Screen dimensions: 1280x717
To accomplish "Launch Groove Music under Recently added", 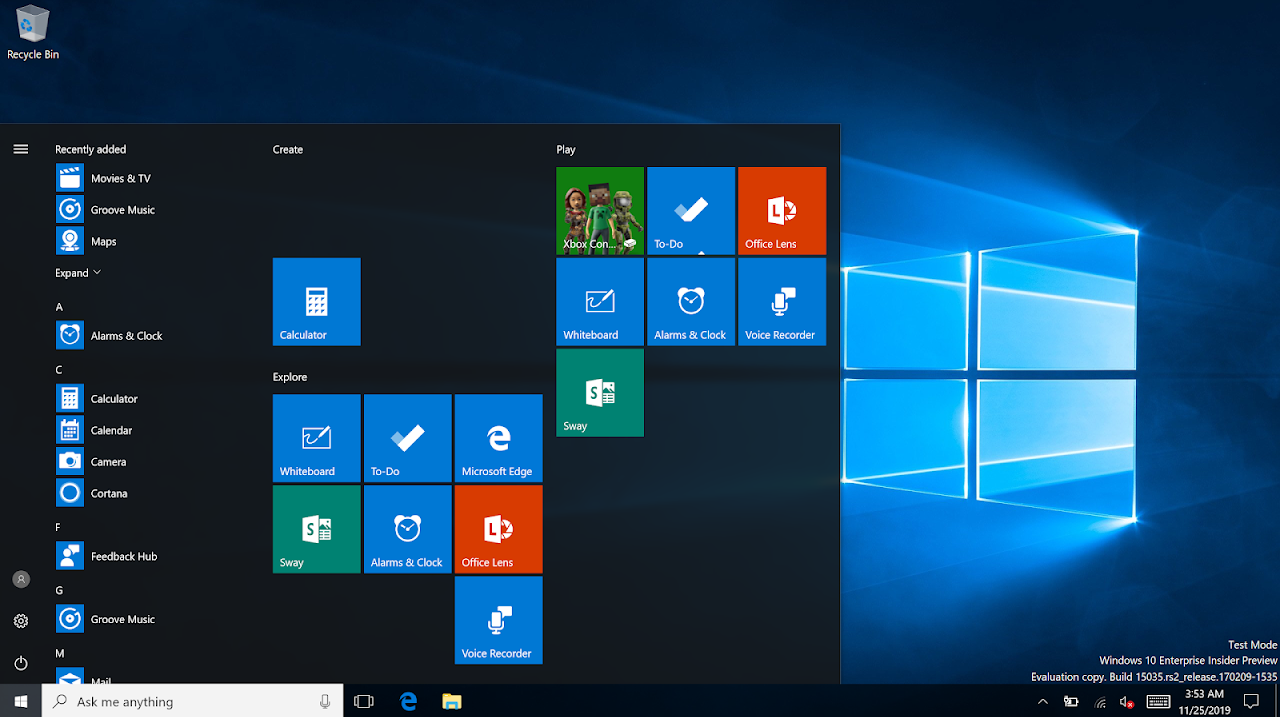I will point(146,210).
